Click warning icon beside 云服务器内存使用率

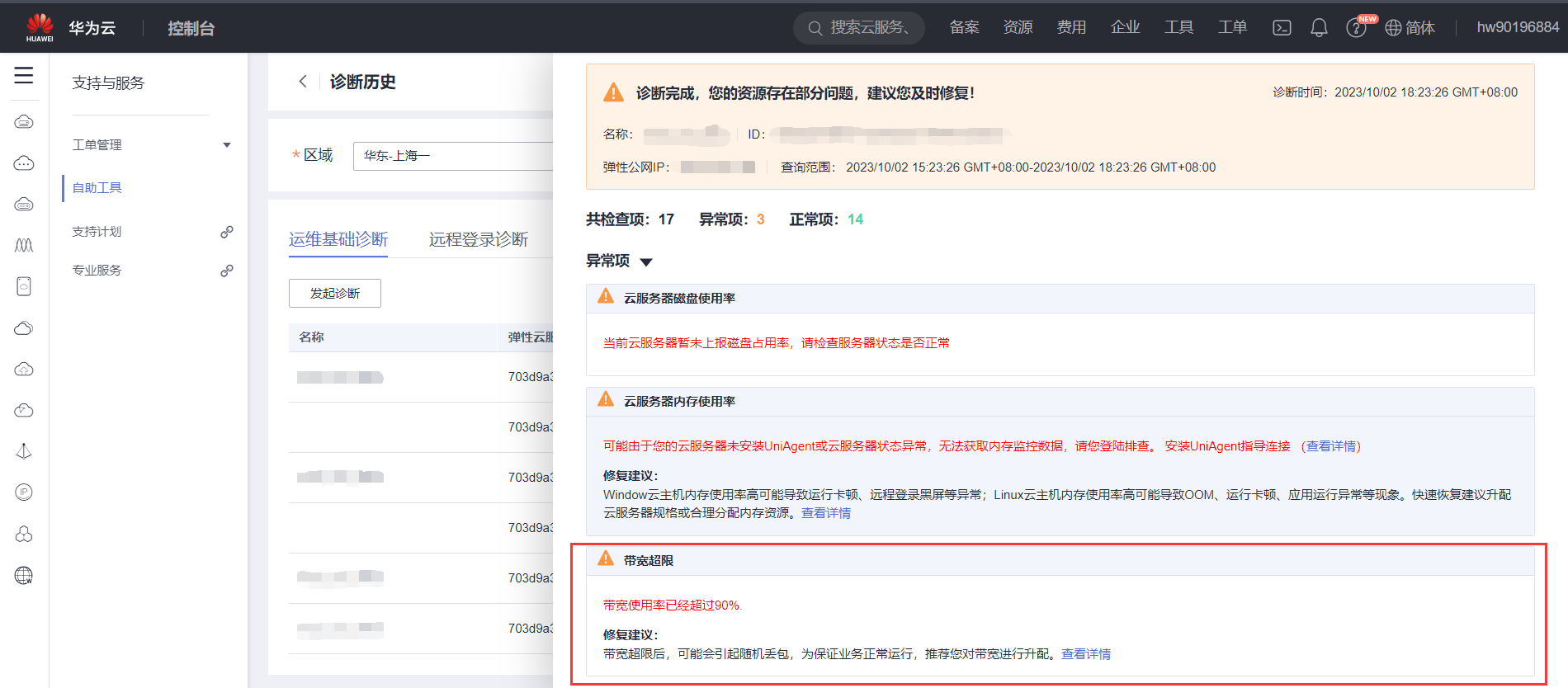[606, 399]
